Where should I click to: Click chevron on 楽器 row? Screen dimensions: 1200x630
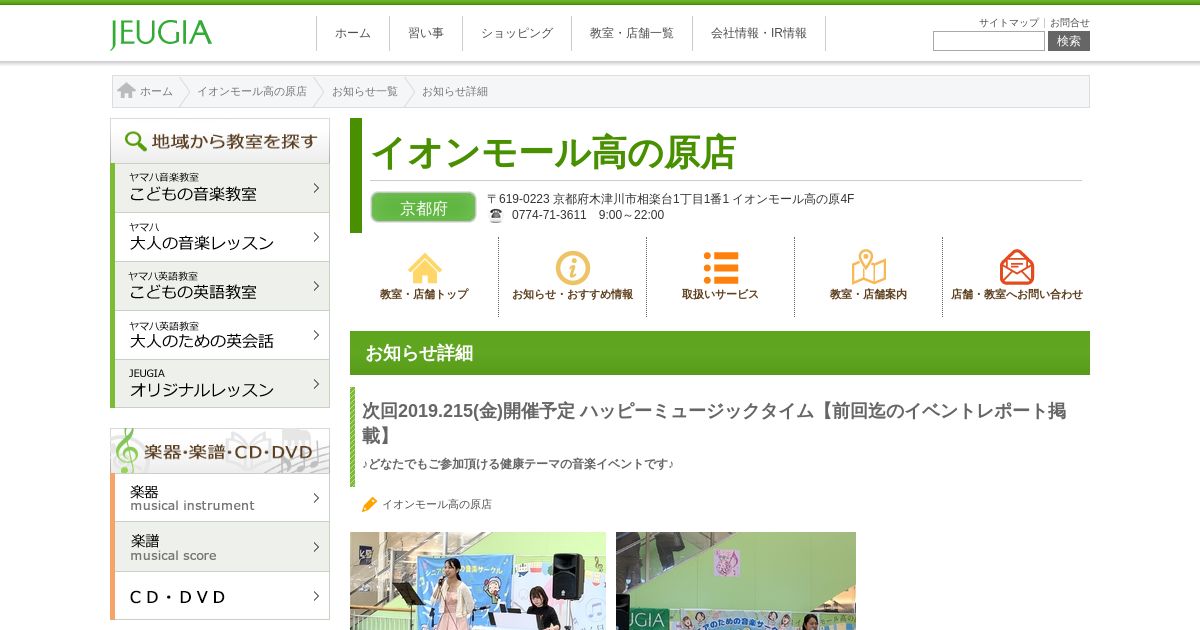point(316,498)
